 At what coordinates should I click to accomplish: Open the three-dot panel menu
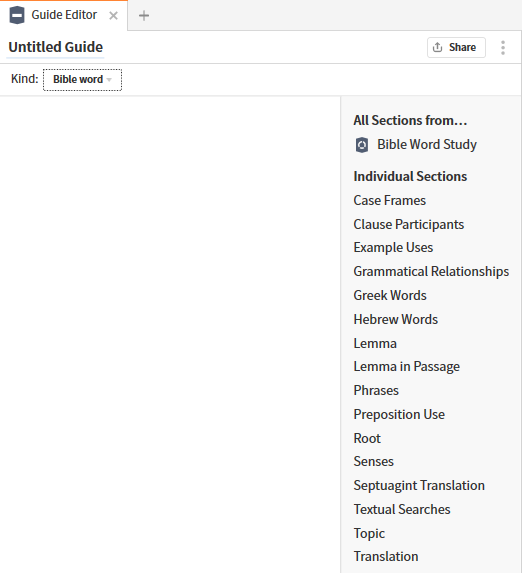(503, 48)
